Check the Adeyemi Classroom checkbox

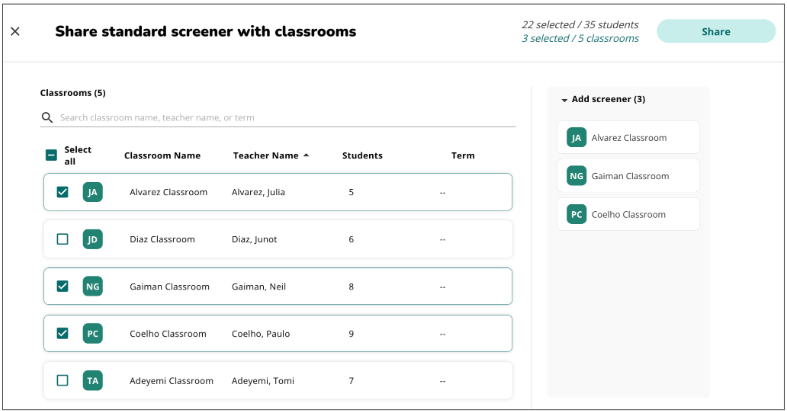[x=62, y=381]
